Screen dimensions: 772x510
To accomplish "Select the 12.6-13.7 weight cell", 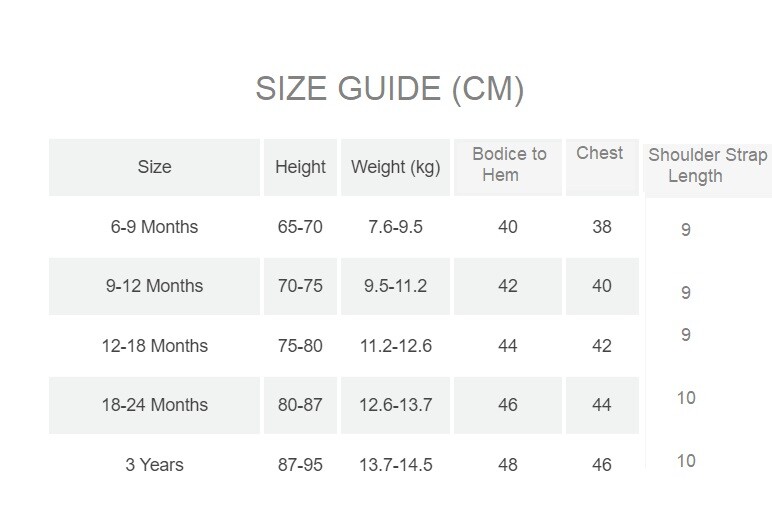I will [395, 405].
